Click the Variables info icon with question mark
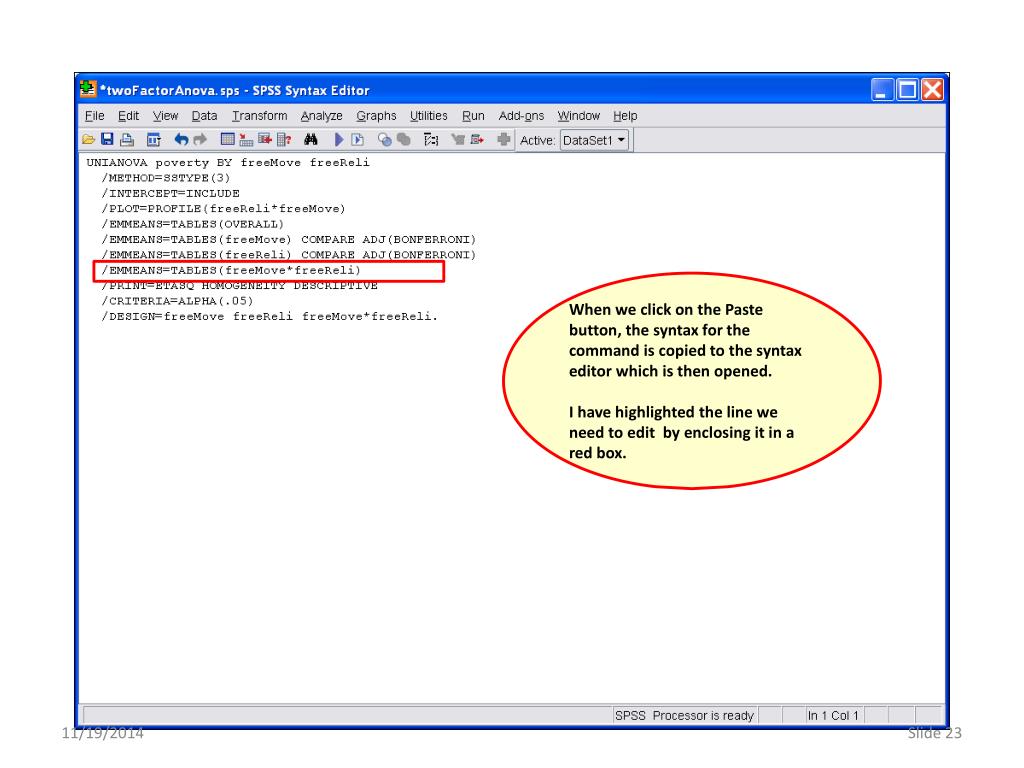Screen dimensions: 1024x768 pos(284,140)
